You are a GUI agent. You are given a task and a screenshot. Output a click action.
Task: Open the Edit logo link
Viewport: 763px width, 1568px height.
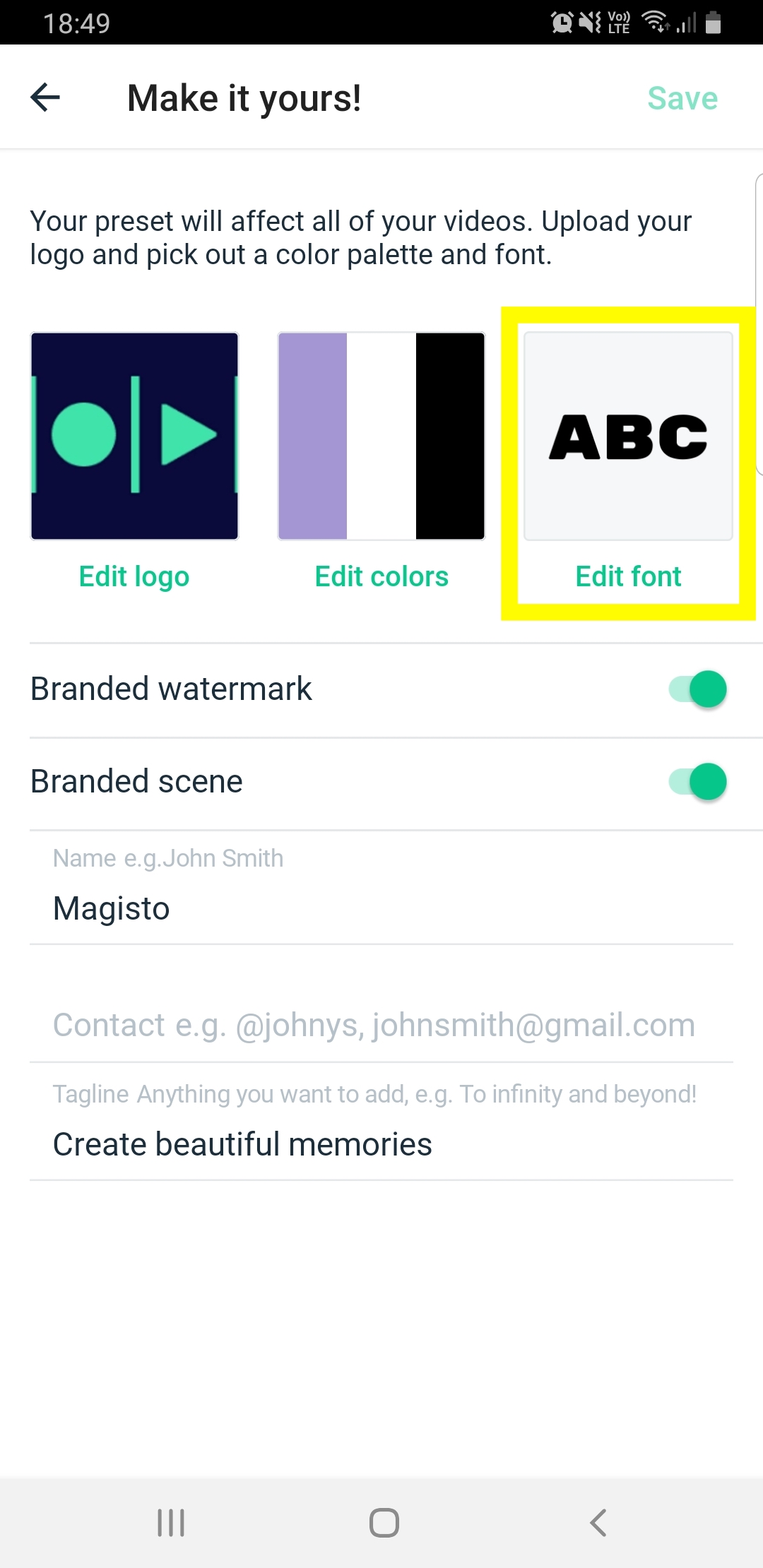click(134, 577)
